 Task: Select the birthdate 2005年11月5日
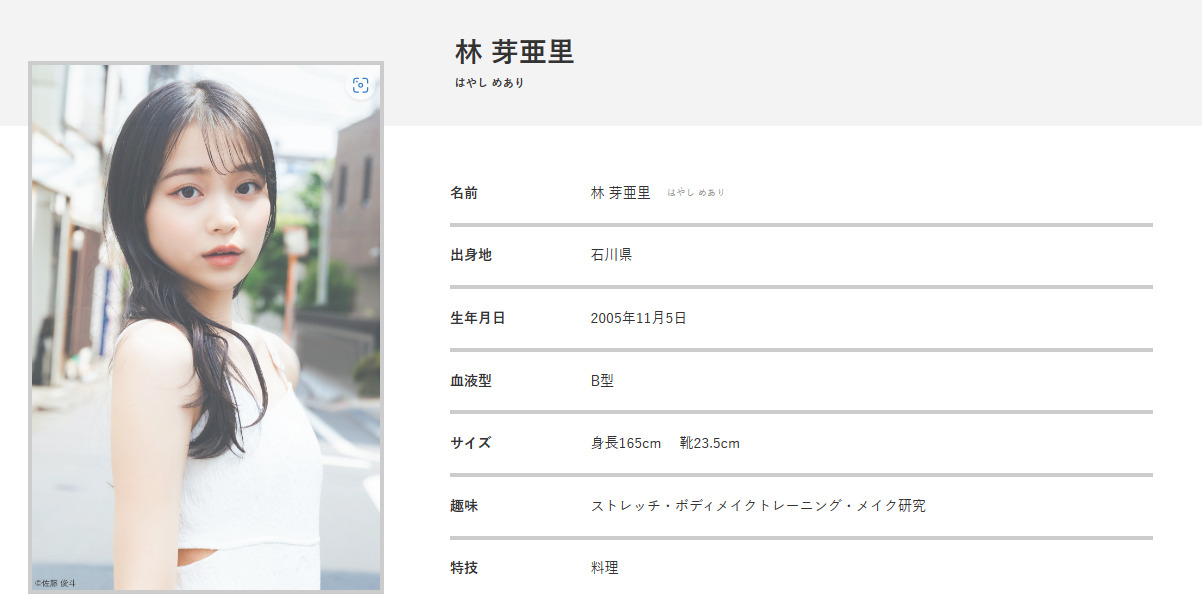[x=638, y=318]
